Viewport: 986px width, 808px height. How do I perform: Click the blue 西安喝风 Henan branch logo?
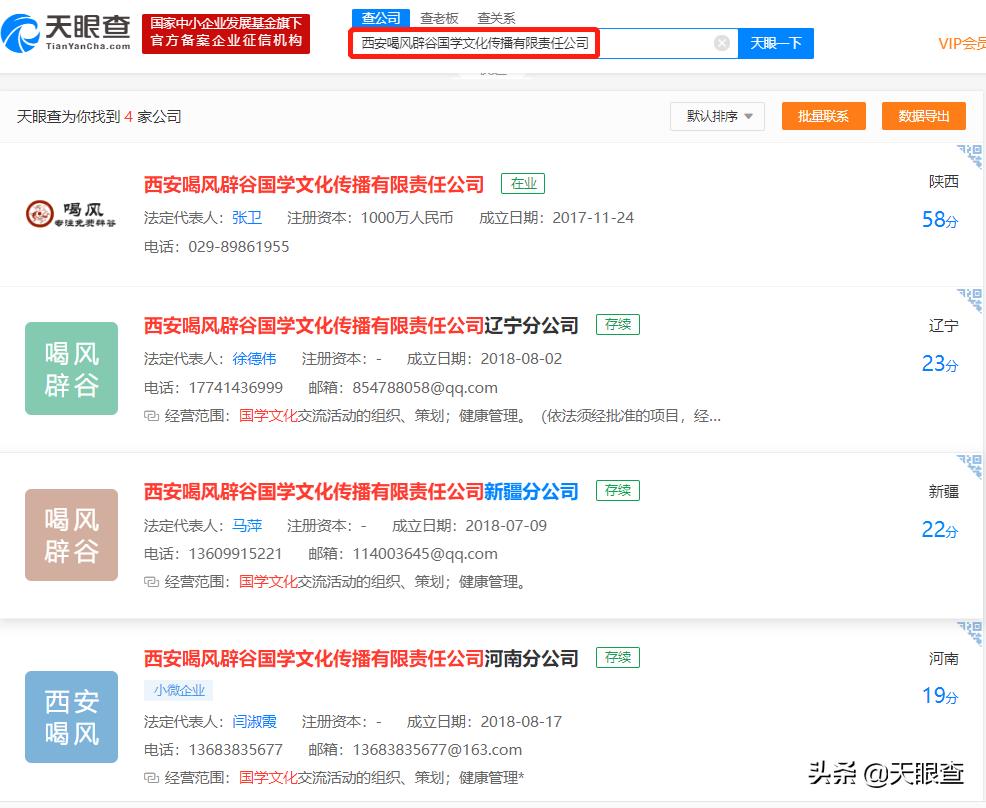[x=71, y=717]
